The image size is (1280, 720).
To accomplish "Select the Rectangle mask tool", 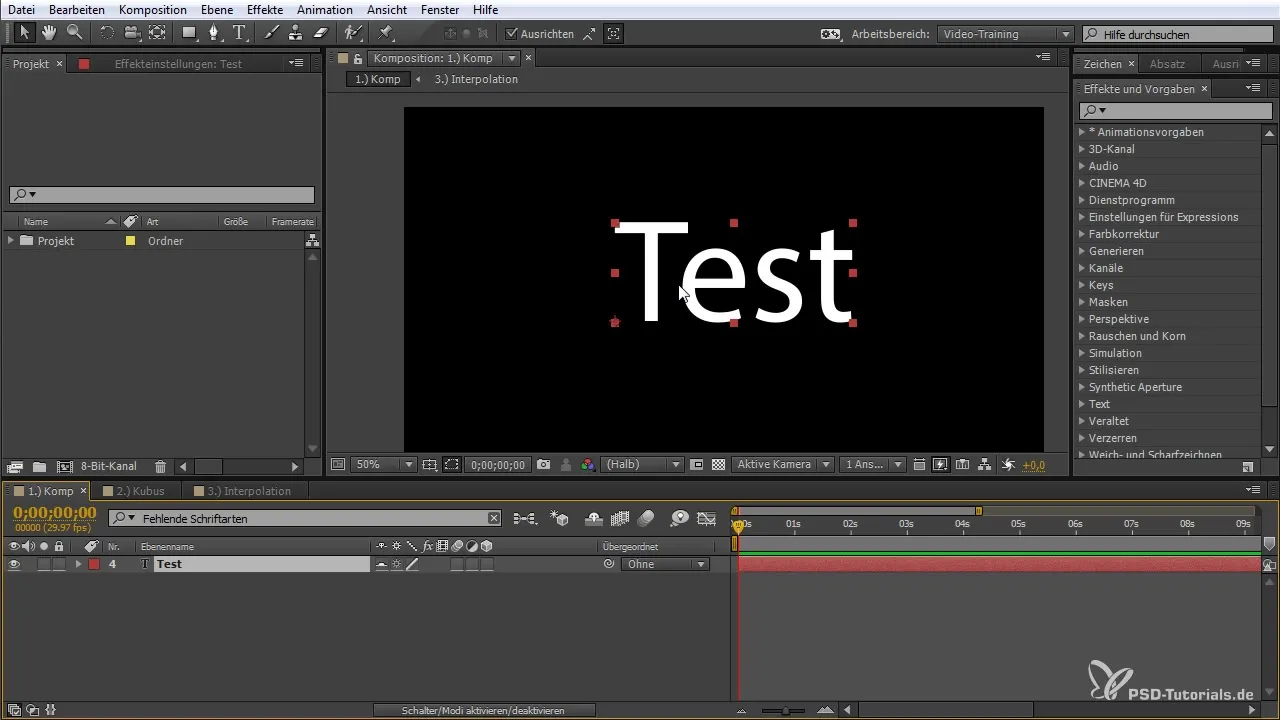I will [189, 33].
